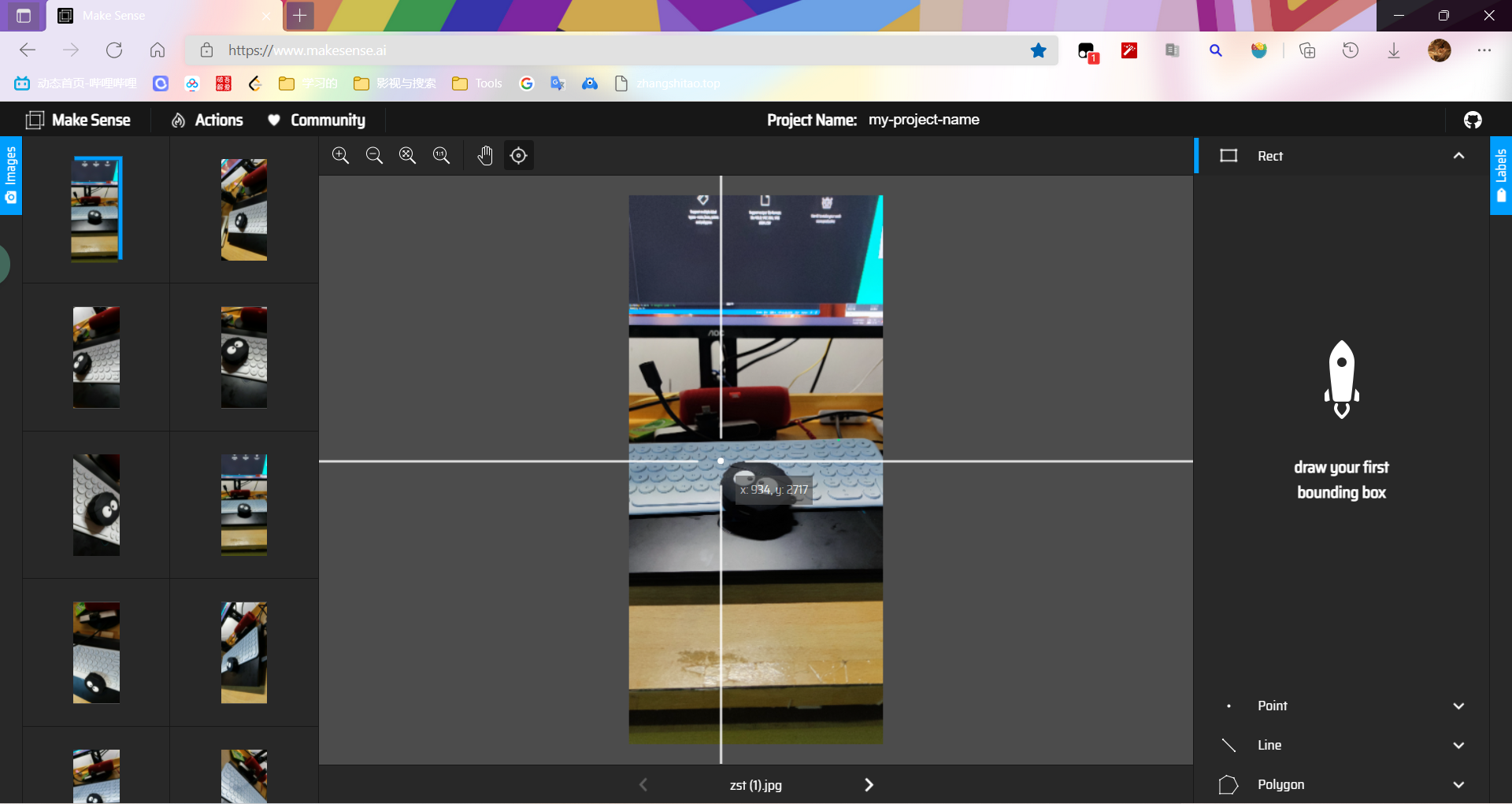Click the tab actions menu icon
The width and height of the screenshot is (1512, 804).
click(x=24, y=15)
